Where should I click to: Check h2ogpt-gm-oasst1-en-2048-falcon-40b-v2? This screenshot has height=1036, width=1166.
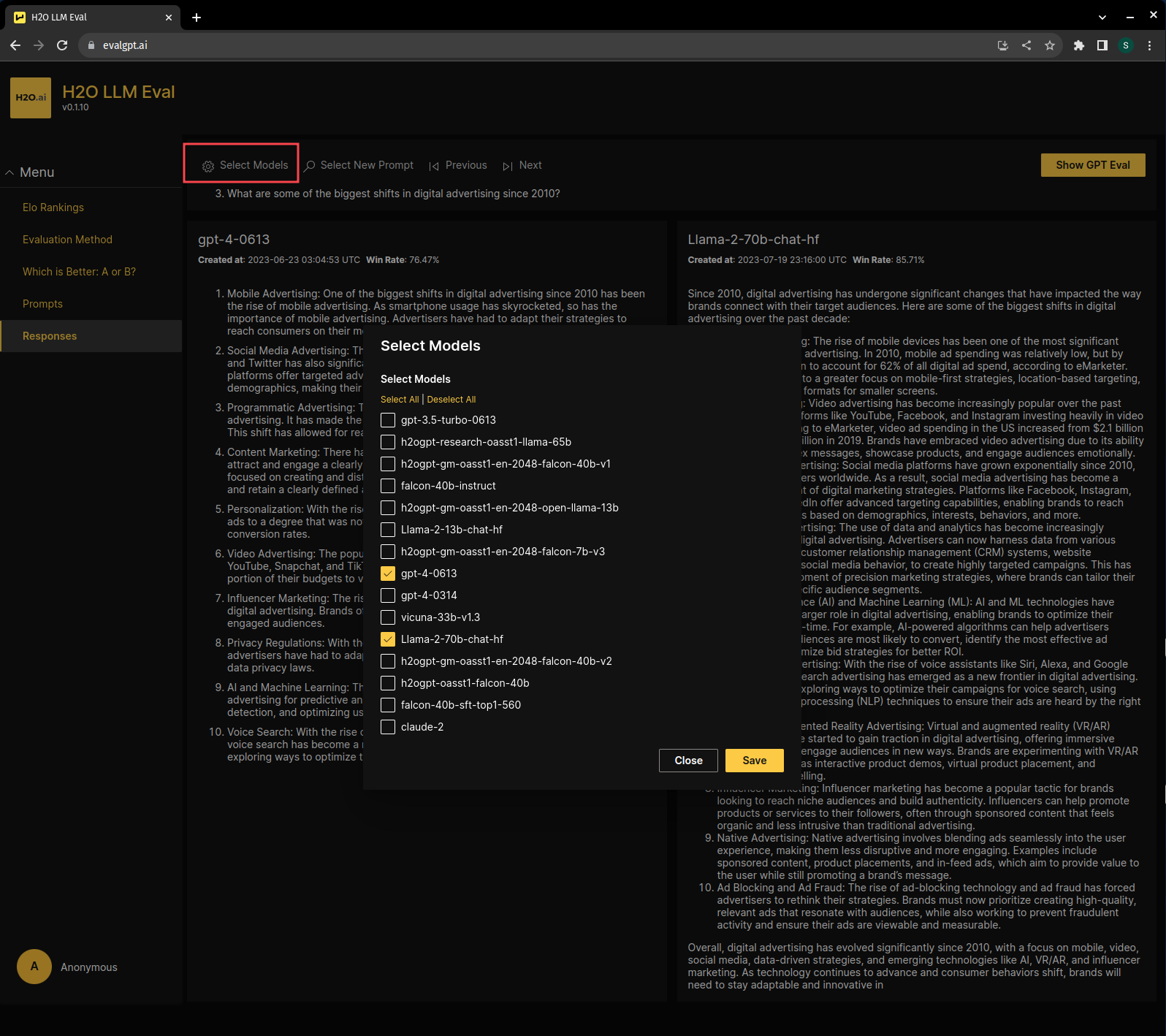388,661
